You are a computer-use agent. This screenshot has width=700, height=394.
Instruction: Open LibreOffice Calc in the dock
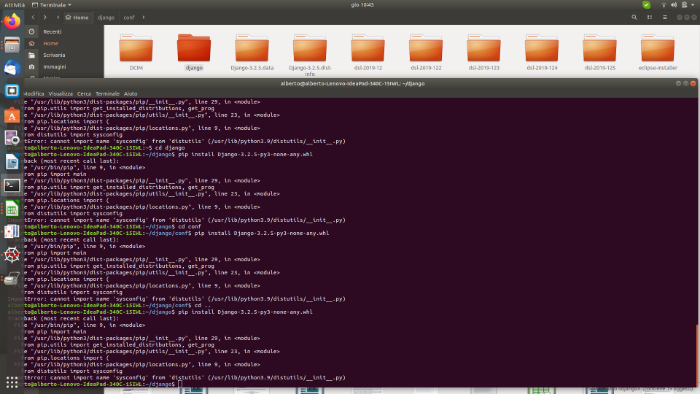coord(12,208)
